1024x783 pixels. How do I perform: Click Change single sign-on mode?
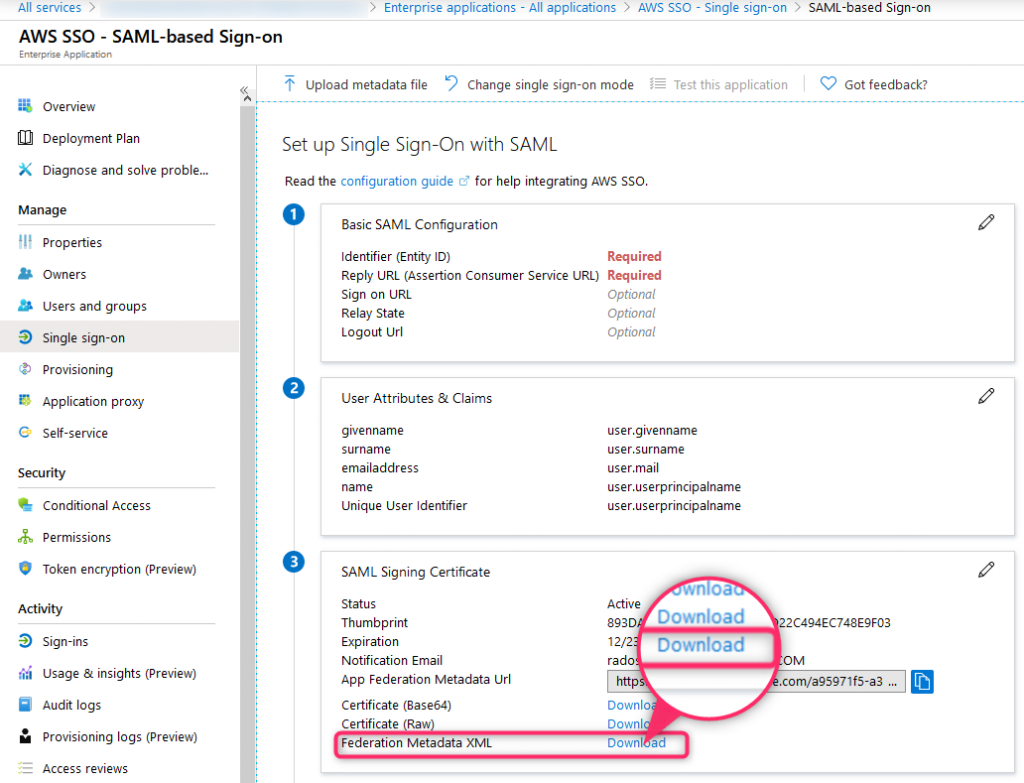point(539,84)
